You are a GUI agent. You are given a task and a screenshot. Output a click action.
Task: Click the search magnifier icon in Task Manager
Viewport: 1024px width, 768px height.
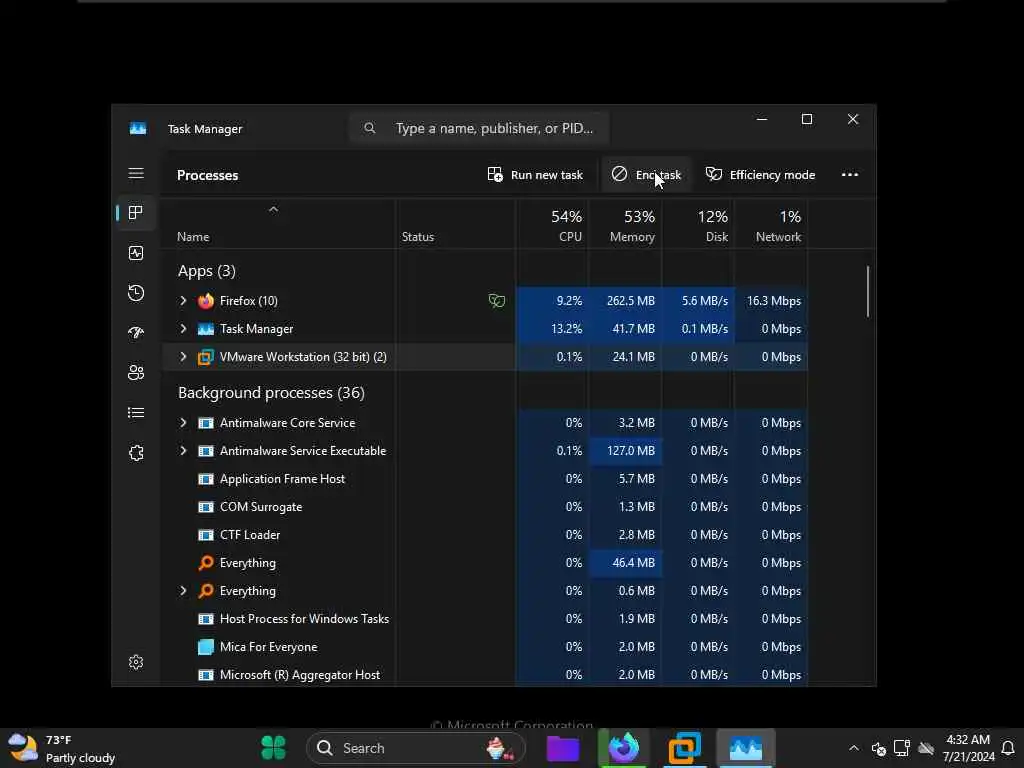370,128
